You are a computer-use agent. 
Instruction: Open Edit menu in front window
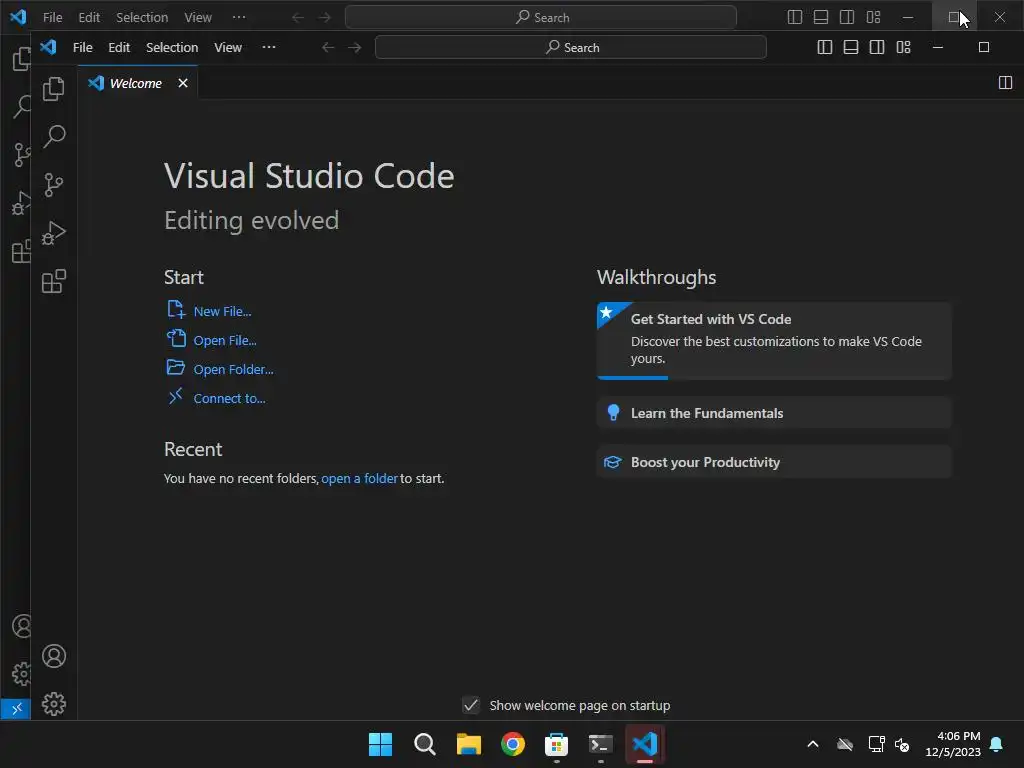(x=119, y=47)
